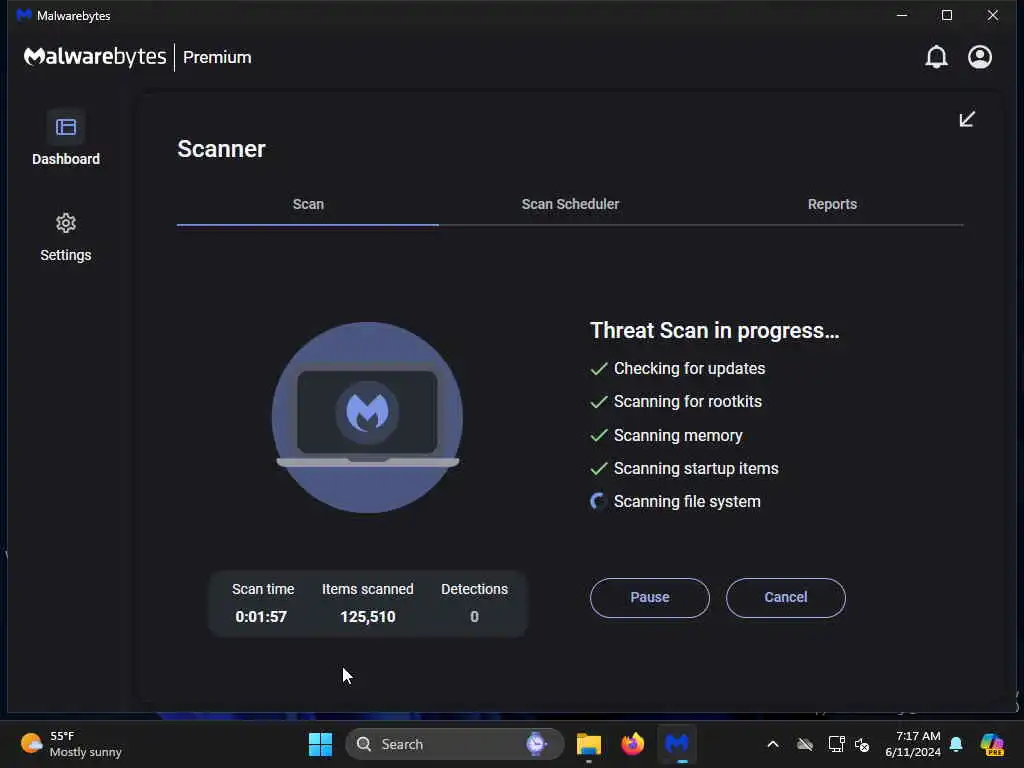Click checkmark beside Scanning startup items
1024x768 pixels.
(x=599, y=469)
